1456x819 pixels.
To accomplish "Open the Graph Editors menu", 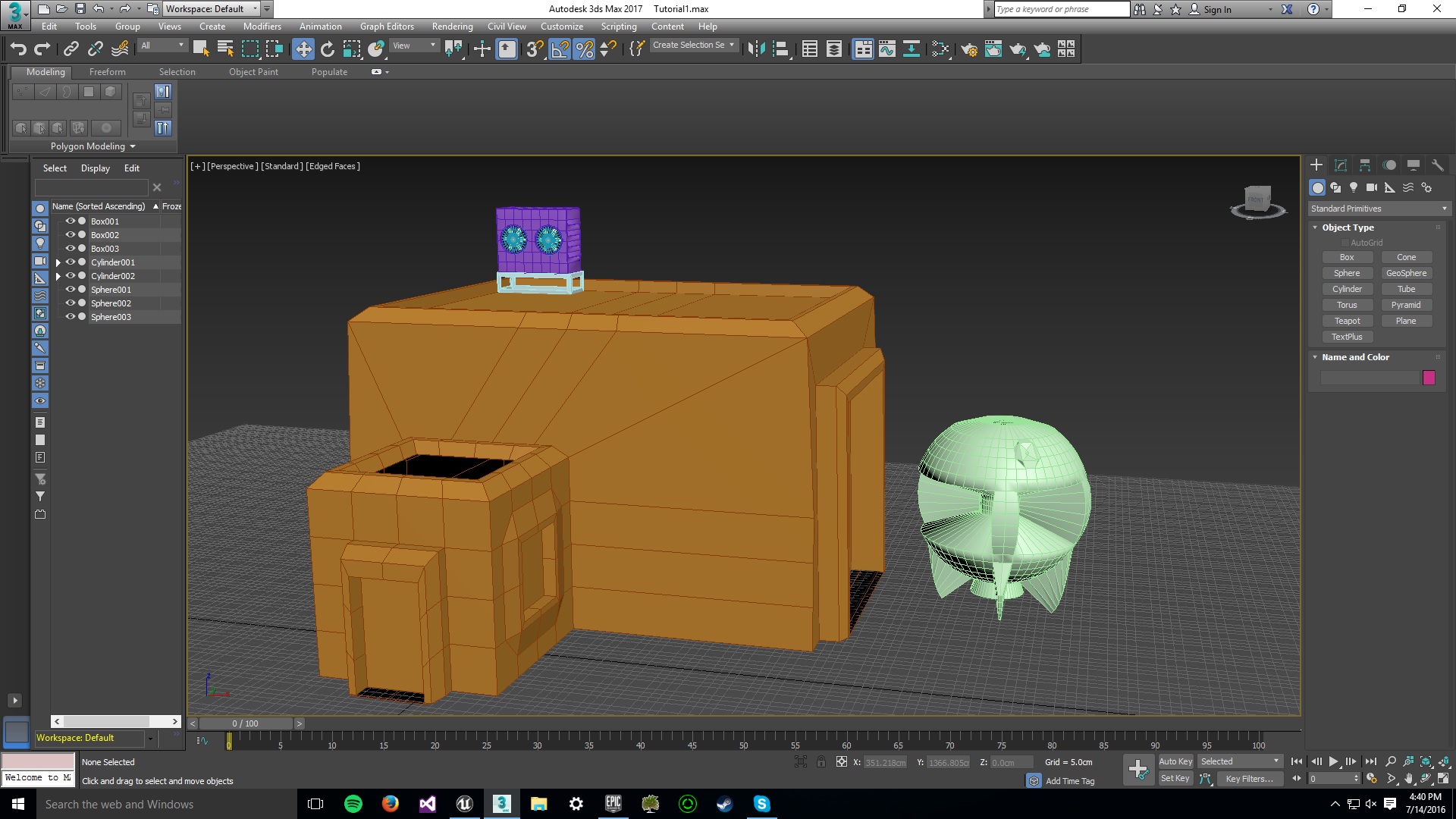I will (x=387, y=27).
